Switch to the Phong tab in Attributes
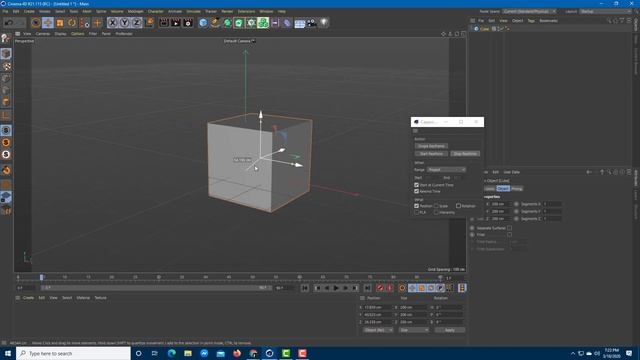The width and height of the screenshot is (640, 360). click(517, 189)
